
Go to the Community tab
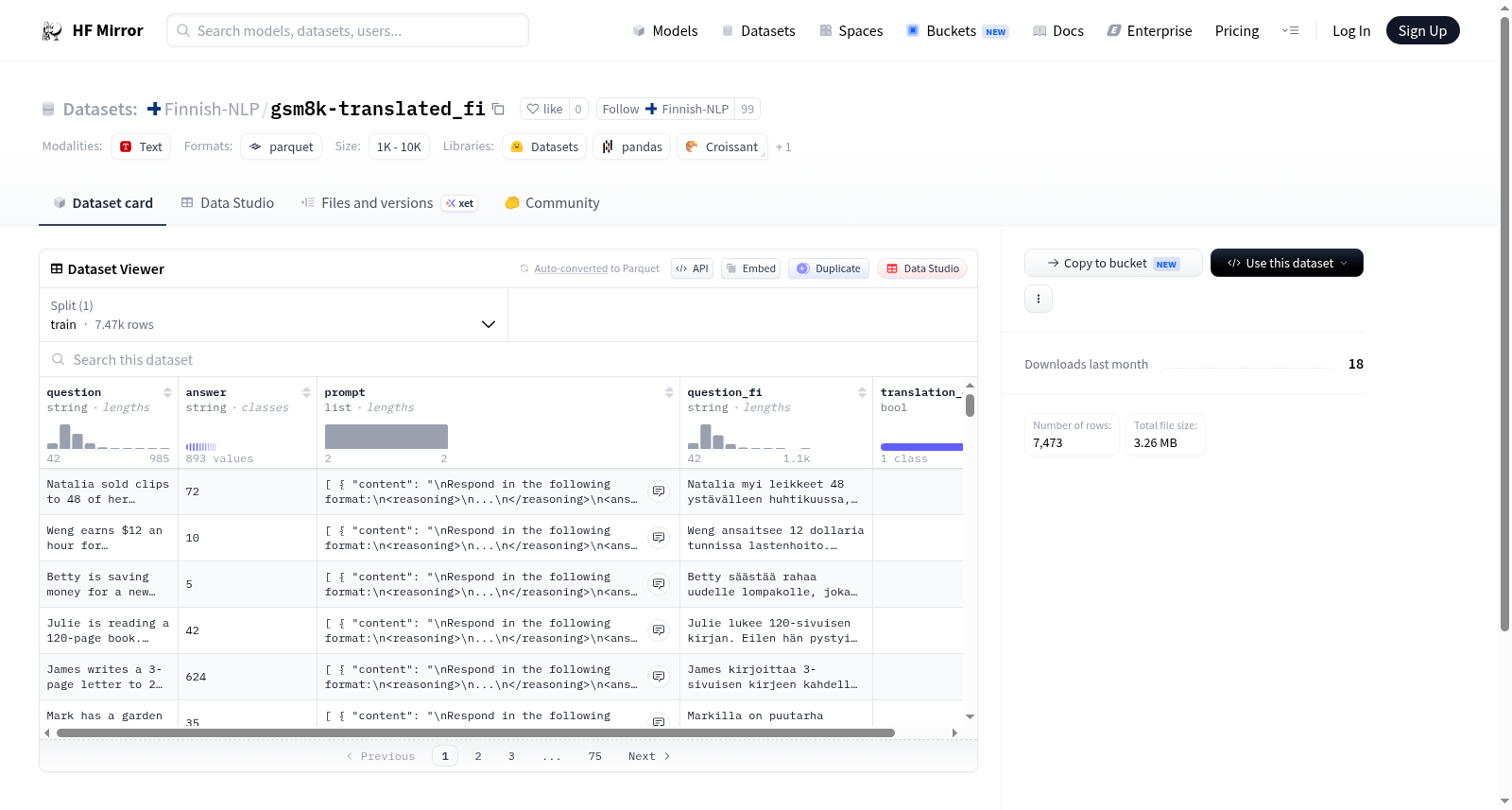tap(553, 203)
